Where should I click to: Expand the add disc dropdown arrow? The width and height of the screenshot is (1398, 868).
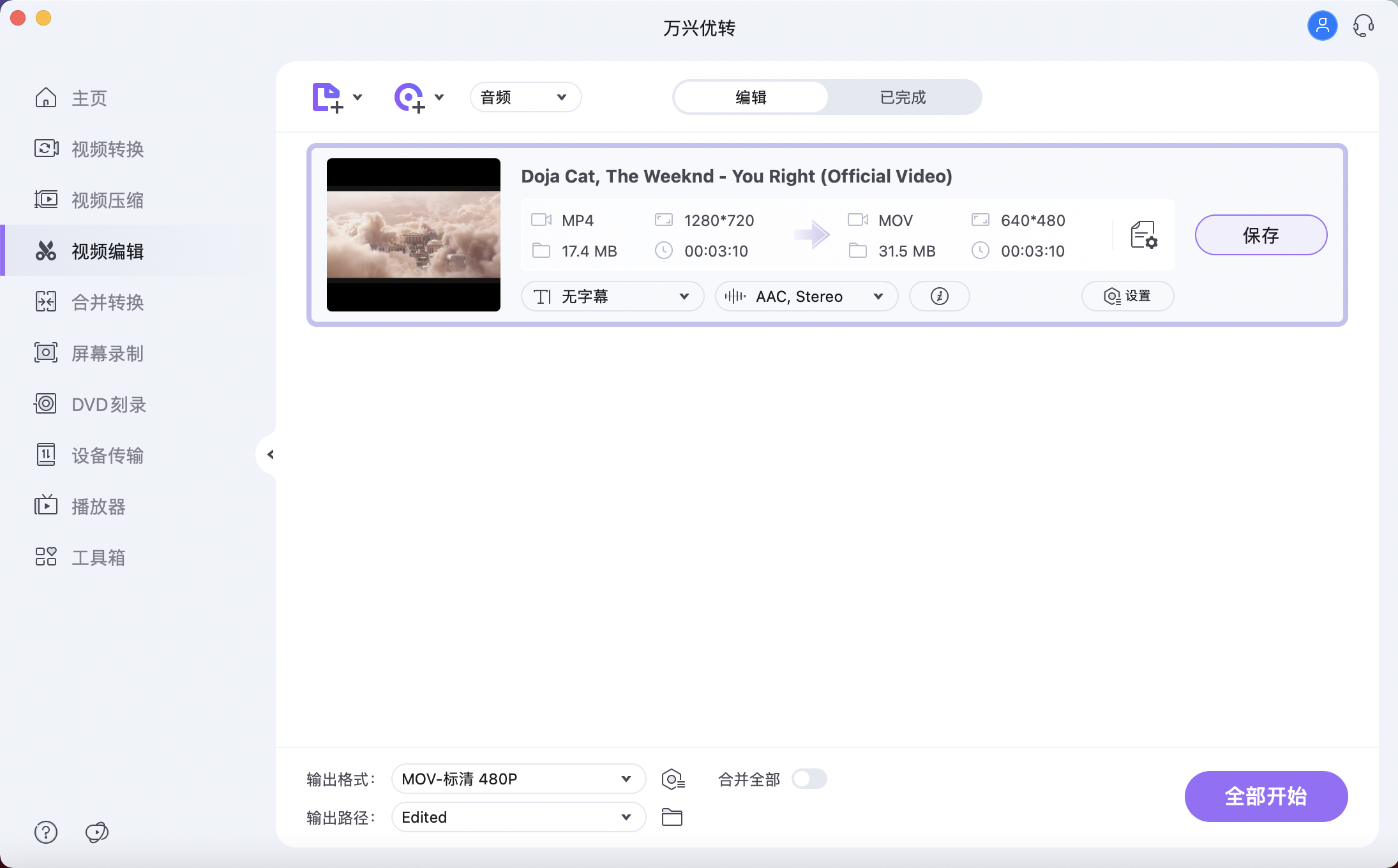coord(439,98)
